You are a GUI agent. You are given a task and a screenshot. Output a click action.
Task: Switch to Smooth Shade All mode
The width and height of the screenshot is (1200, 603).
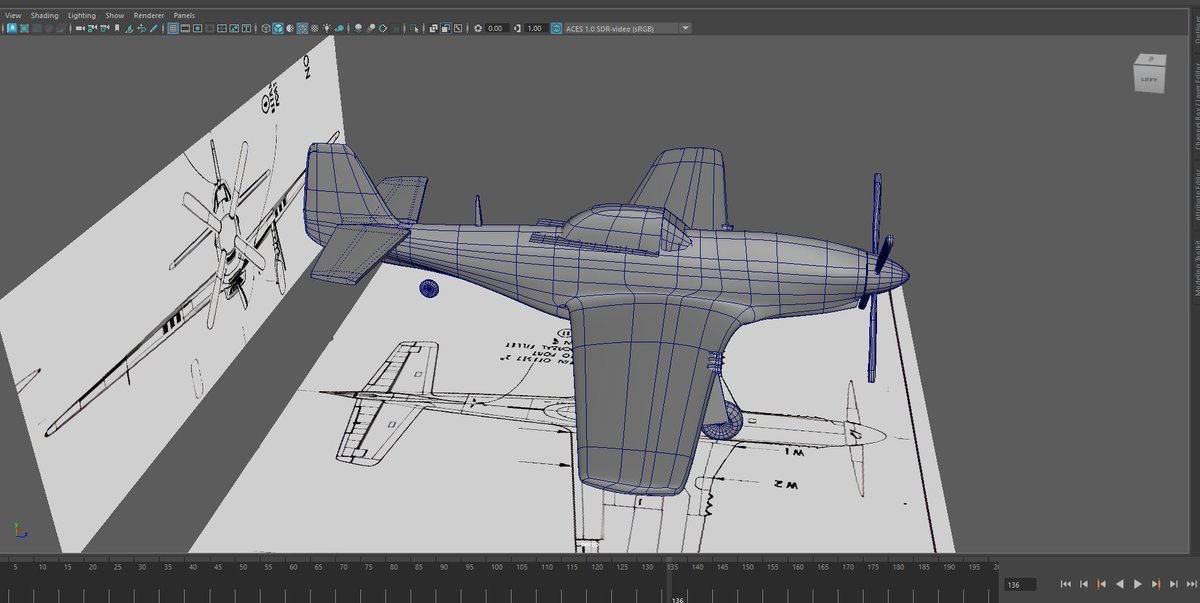click(x=278, y=28)
